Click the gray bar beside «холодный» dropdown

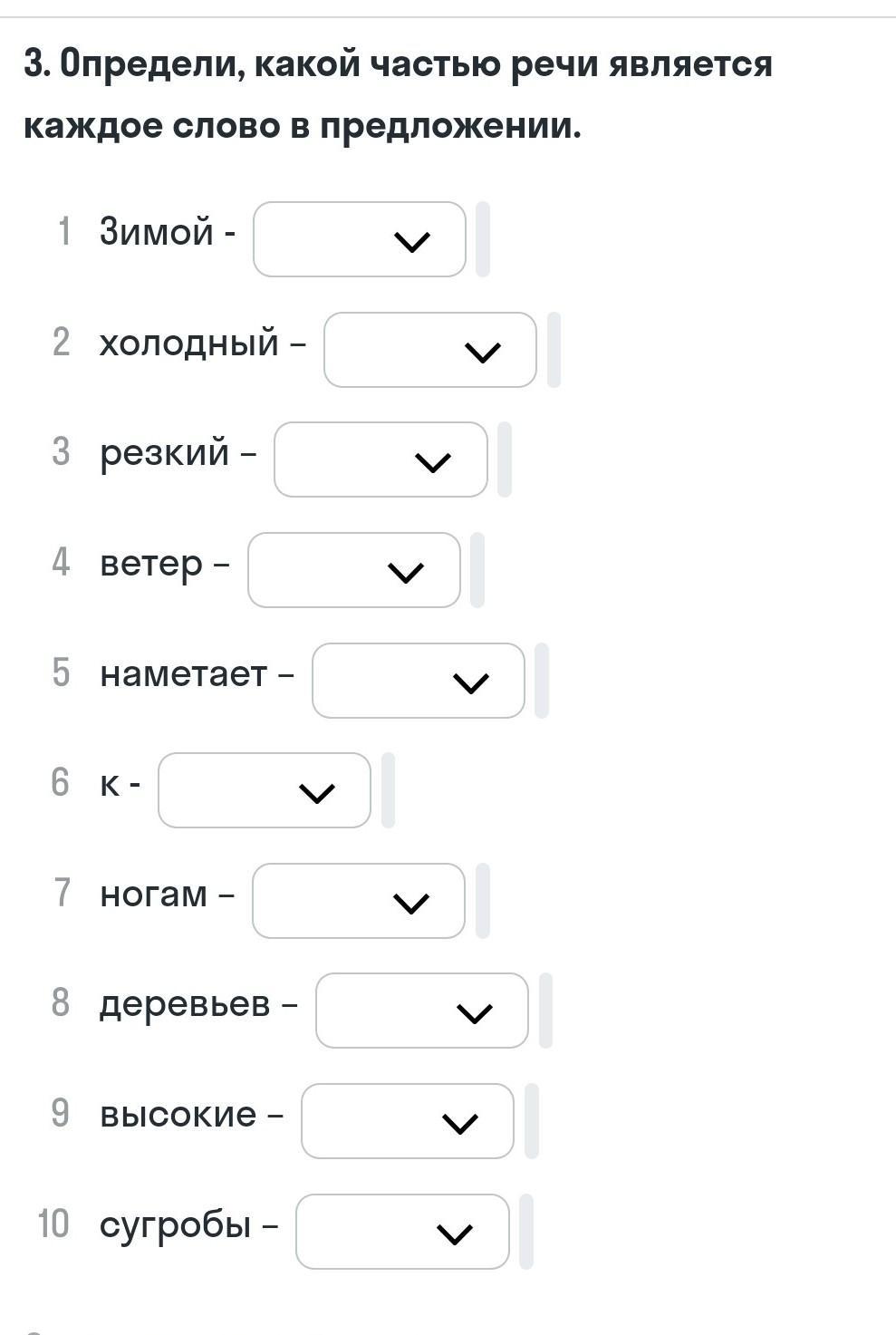point(554,350)
